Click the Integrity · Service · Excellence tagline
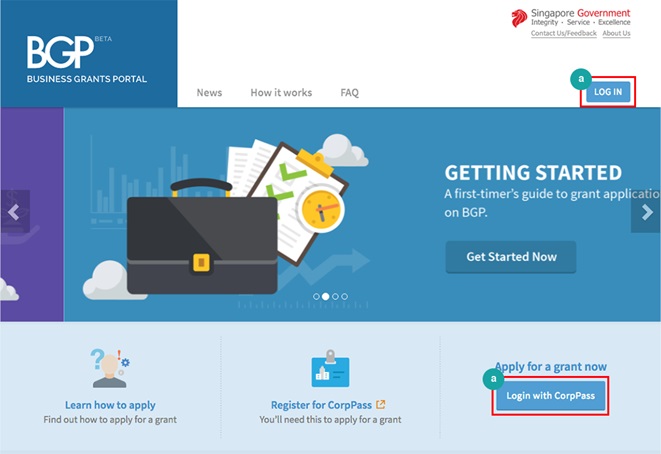The image size is (661, 454). (x=580, y=22)
